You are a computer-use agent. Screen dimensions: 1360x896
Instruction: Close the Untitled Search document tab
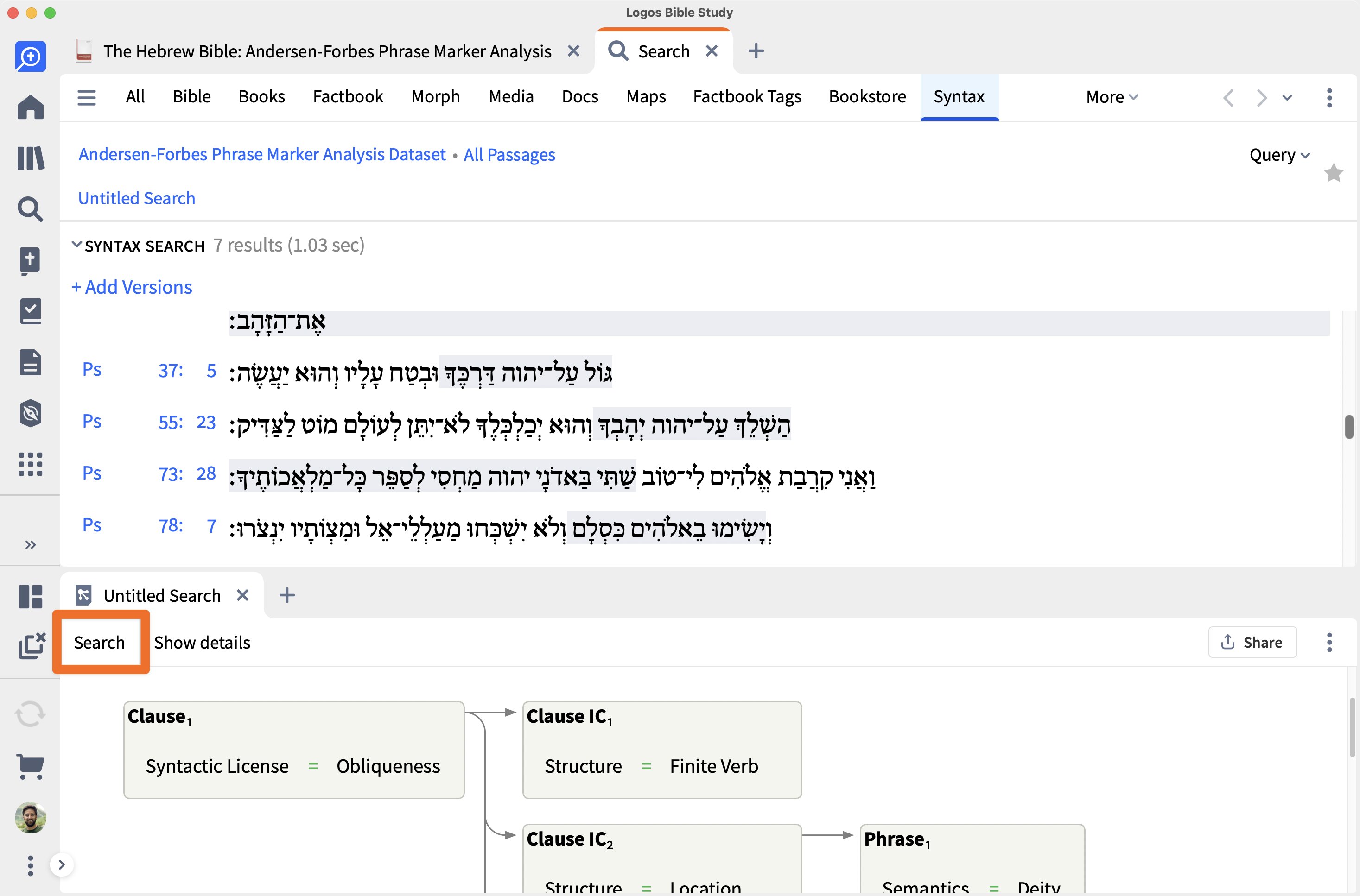click(242, 595)
